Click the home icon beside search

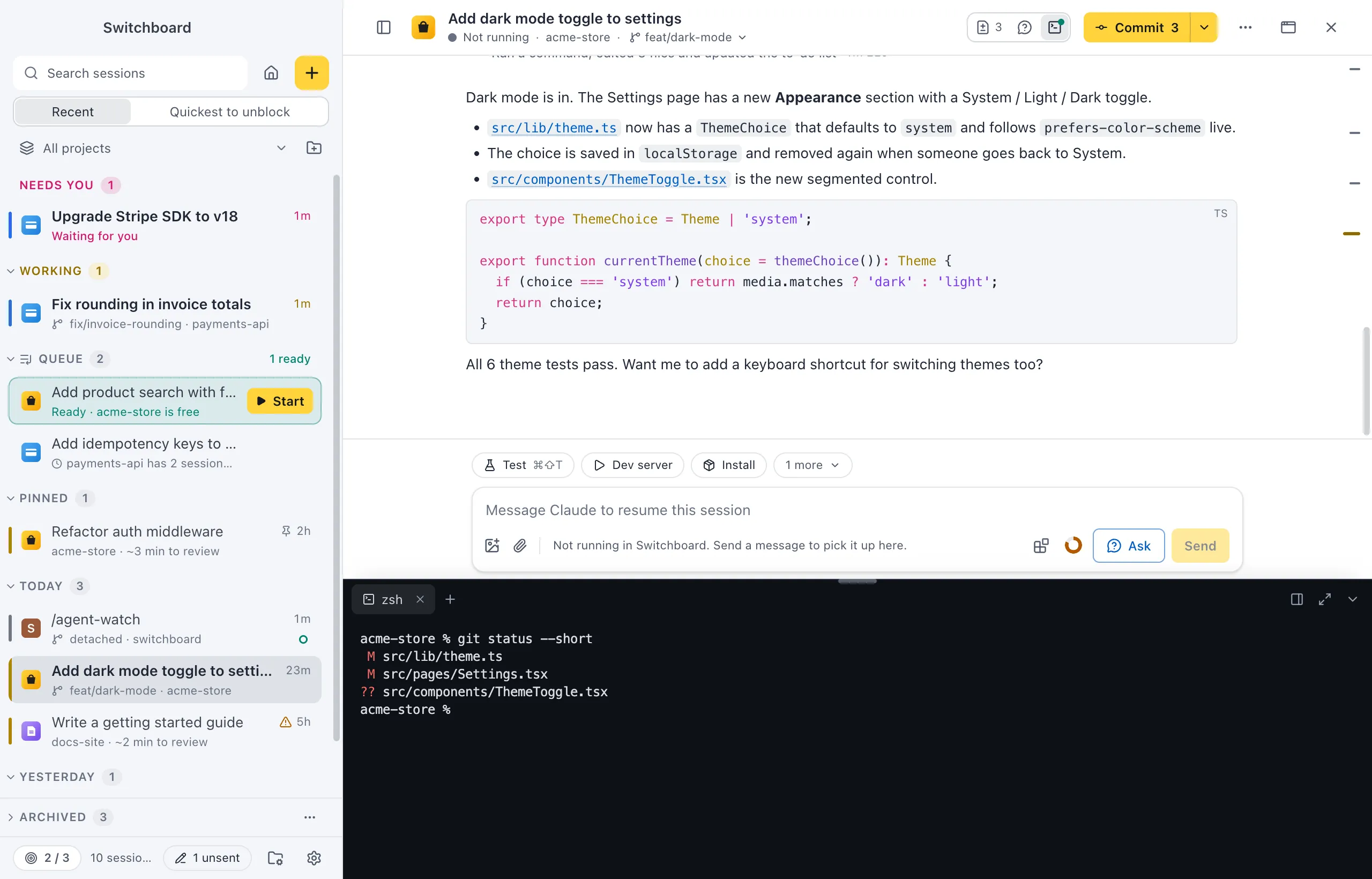click(271, 73)
